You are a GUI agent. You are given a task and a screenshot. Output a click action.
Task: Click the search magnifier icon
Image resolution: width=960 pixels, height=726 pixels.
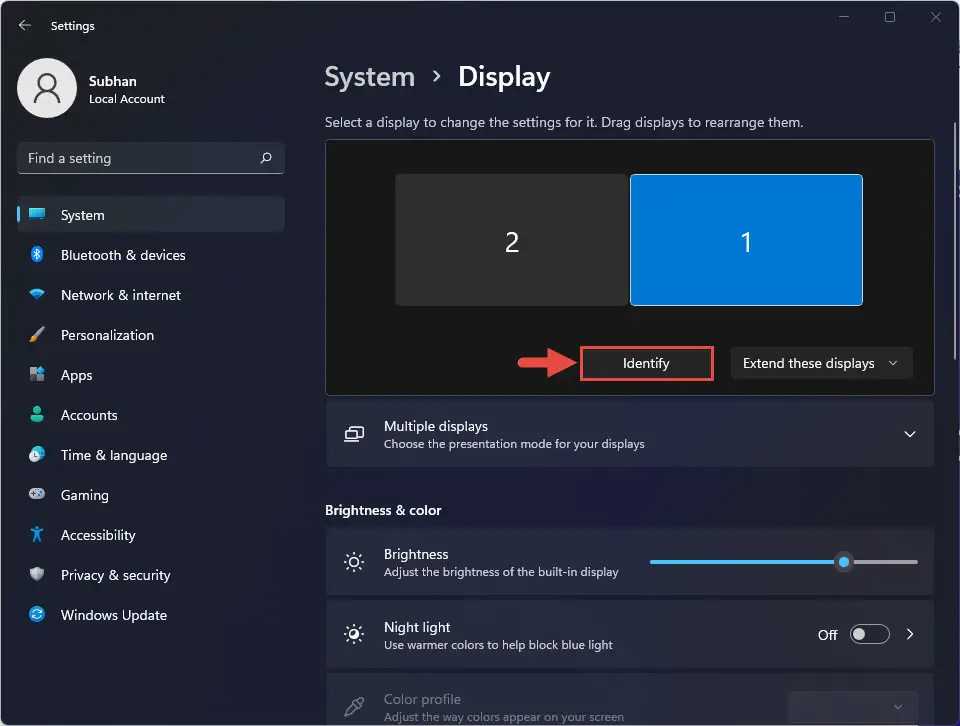tap(265, 158)
